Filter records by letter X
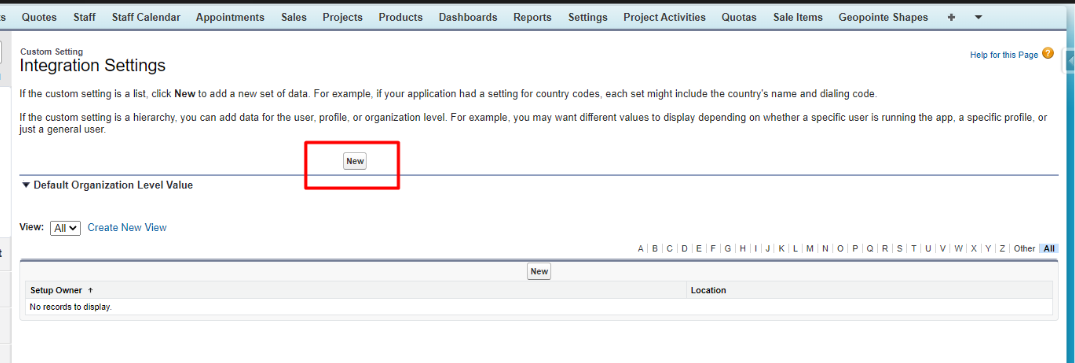Screen dimensions: 1075x363 (974, 248)
